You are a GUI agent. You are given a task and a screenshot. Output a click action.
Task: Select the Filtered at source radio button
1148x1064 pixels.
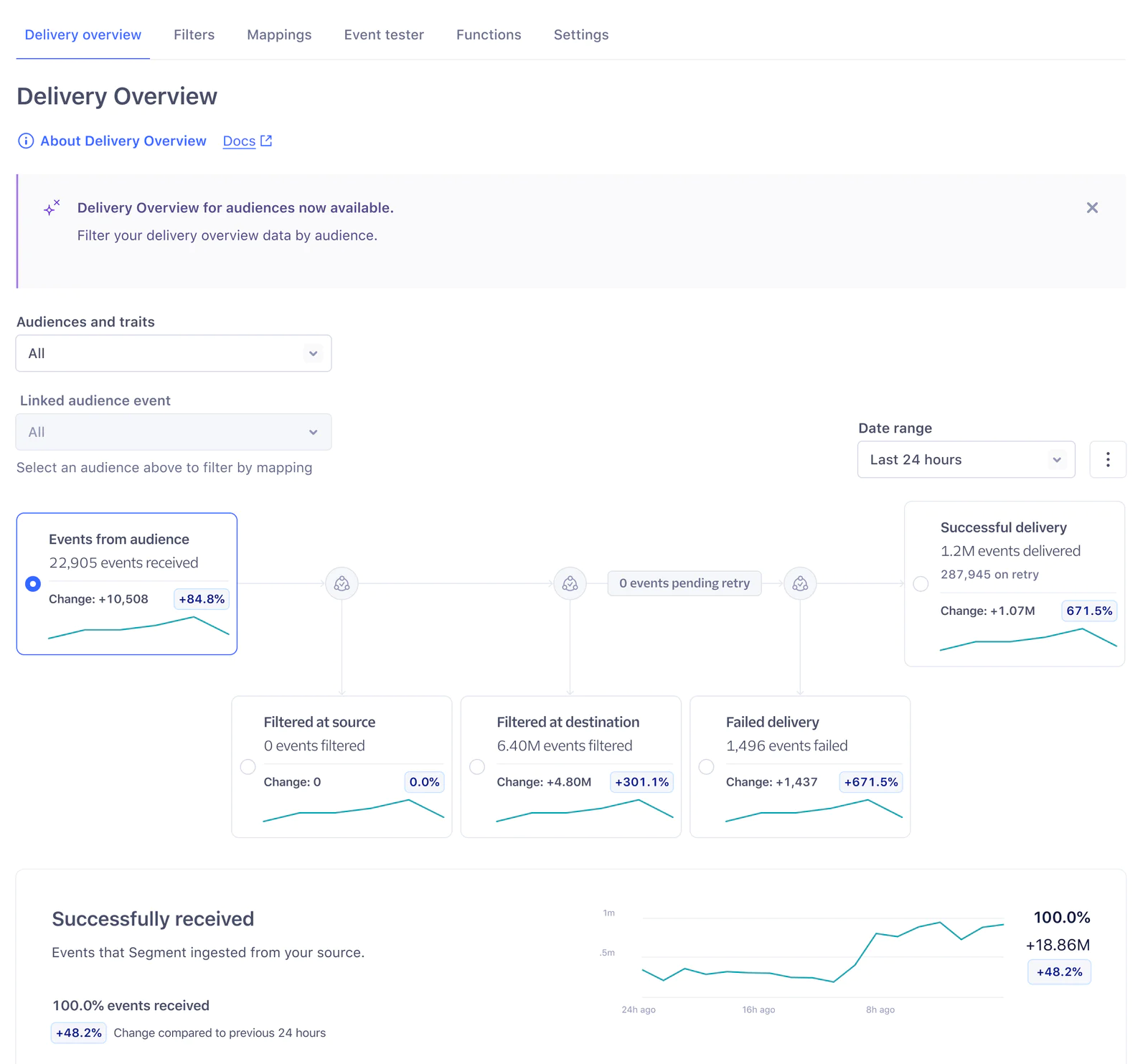tap(248, 767)
